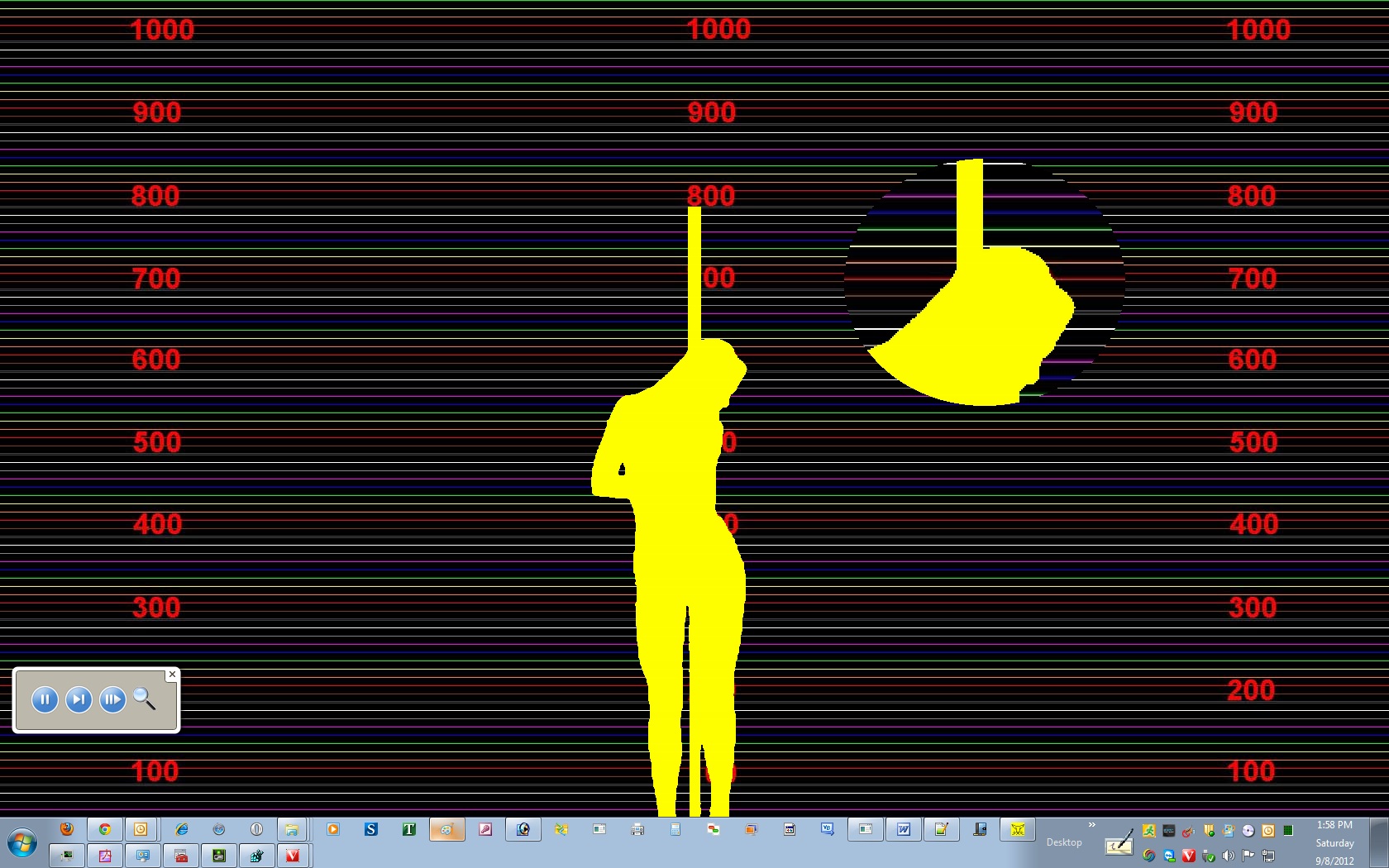Open Internet Explorer from the taskbar
The width and height of the screenshot is (1389, 868).
(x=181, y=829)
